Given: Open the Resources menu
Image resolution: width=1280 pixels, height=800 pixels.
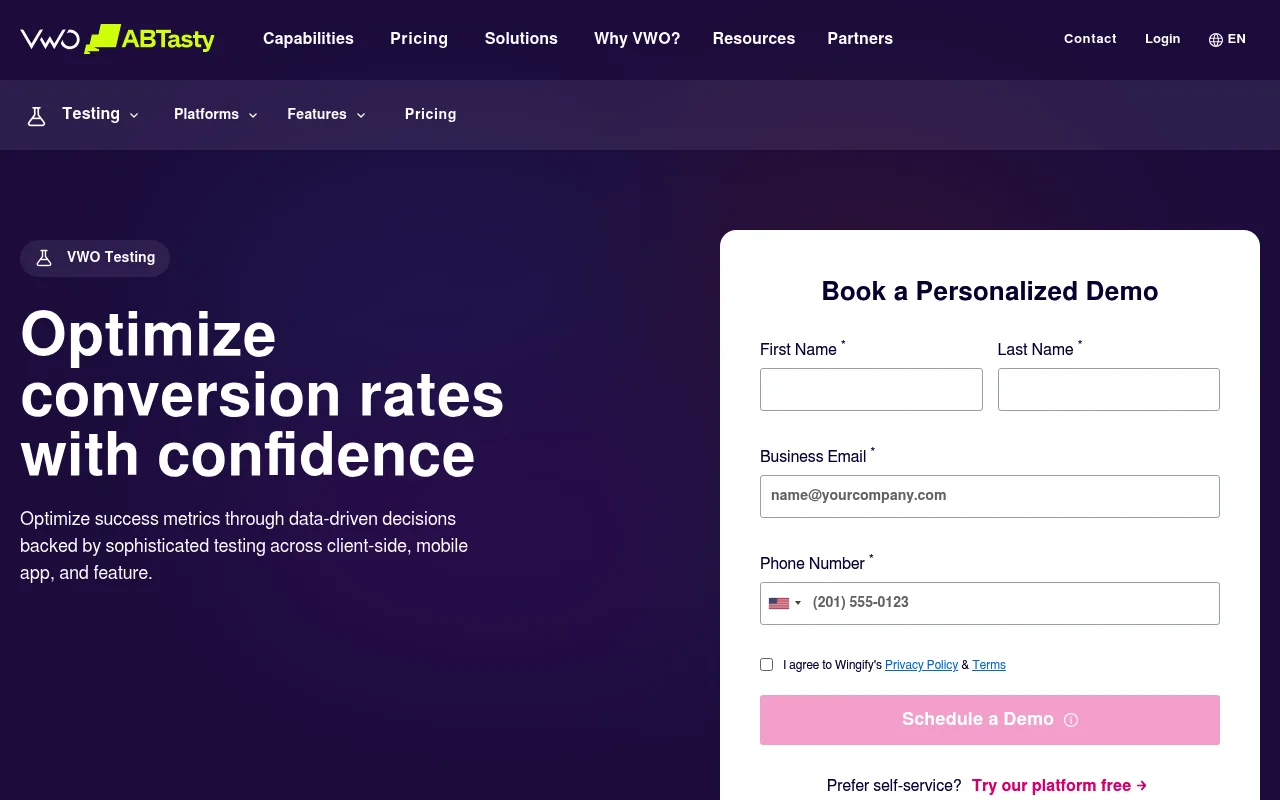Looking at the screenshot, I should [754, 39].
